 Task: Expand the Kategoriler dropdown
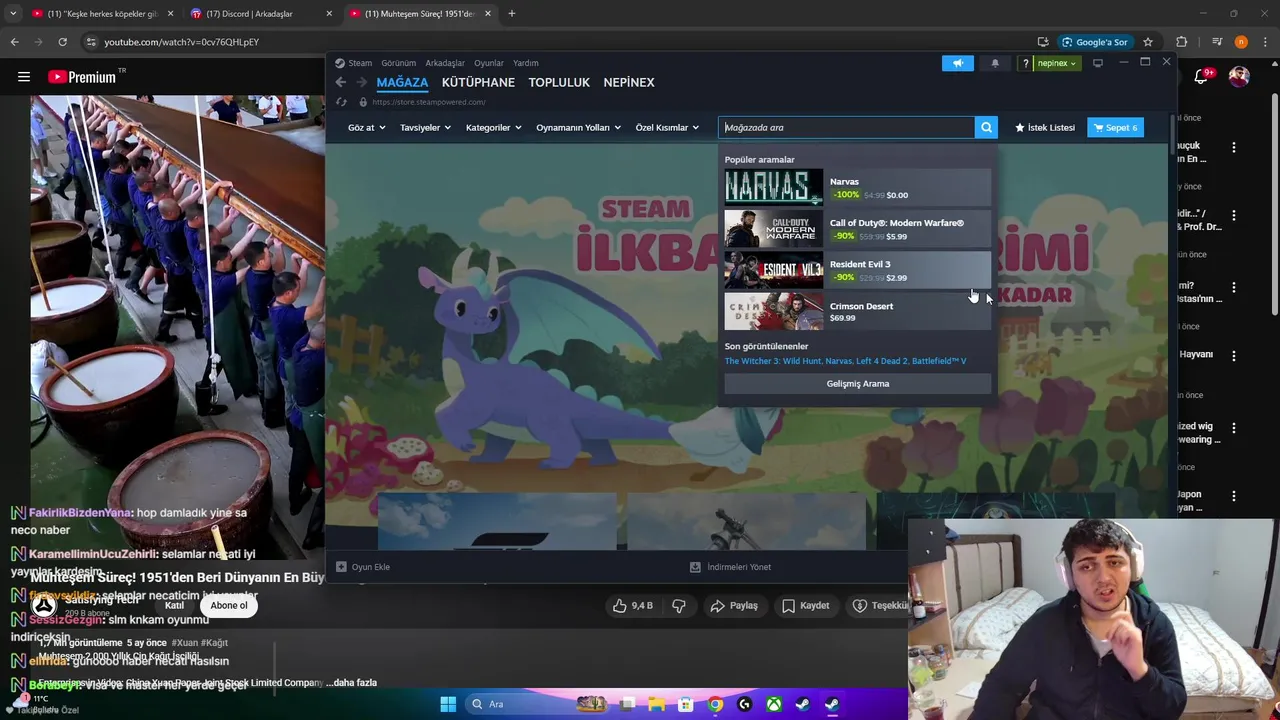pyautogui.click(x=493, y=128)
